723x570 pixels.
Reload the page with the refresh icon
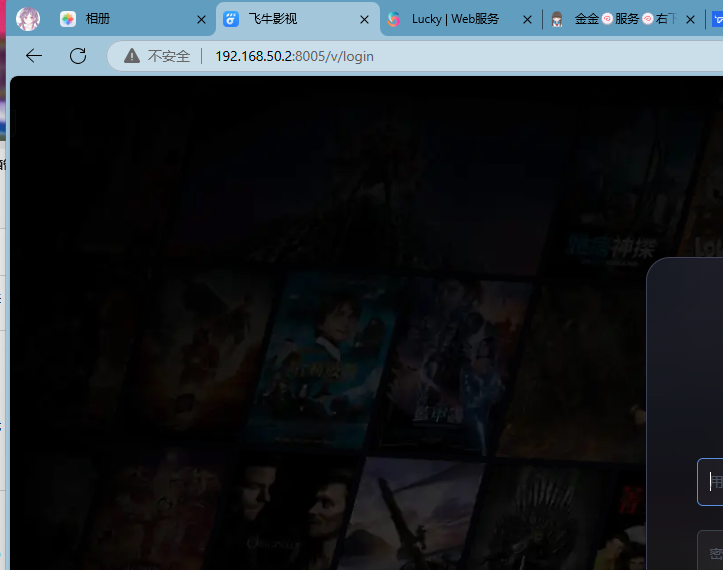tap(78, 56)
